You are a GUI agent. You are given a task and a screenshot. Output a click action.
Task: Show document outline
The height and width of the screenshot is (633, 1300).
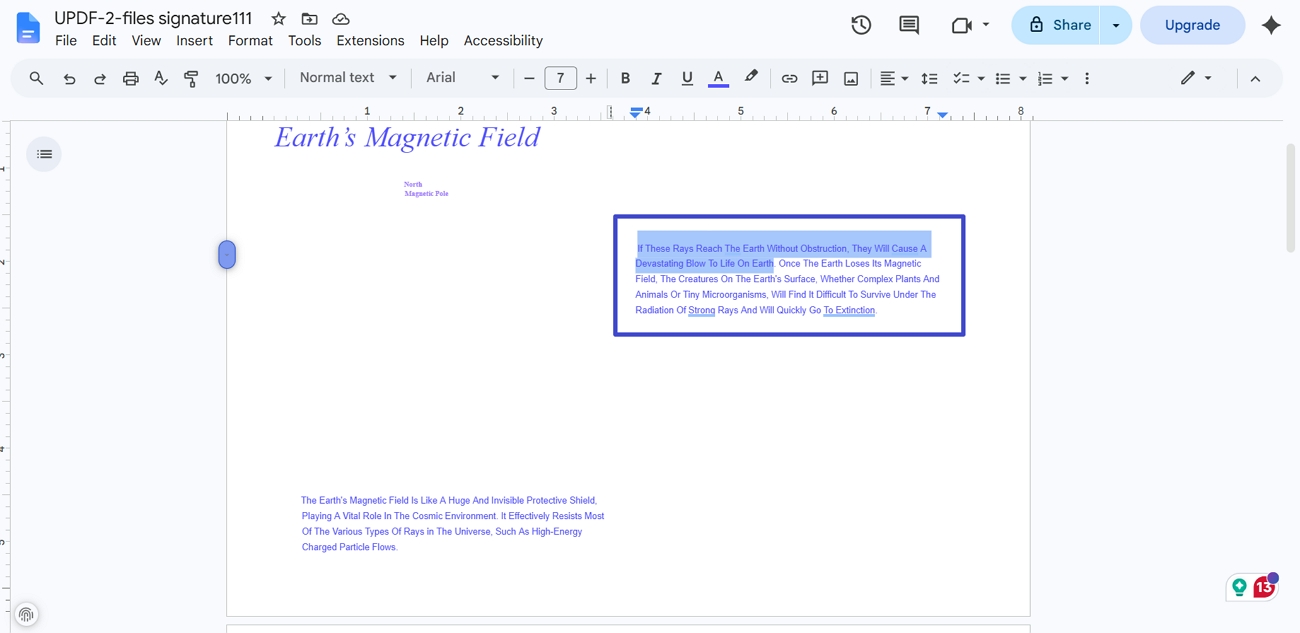pos(44,154)
